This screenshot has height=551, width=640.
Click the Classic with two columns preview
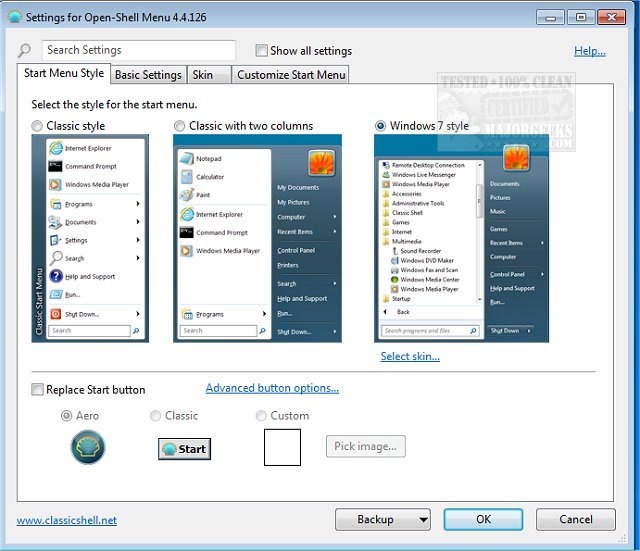coord(258,239)
